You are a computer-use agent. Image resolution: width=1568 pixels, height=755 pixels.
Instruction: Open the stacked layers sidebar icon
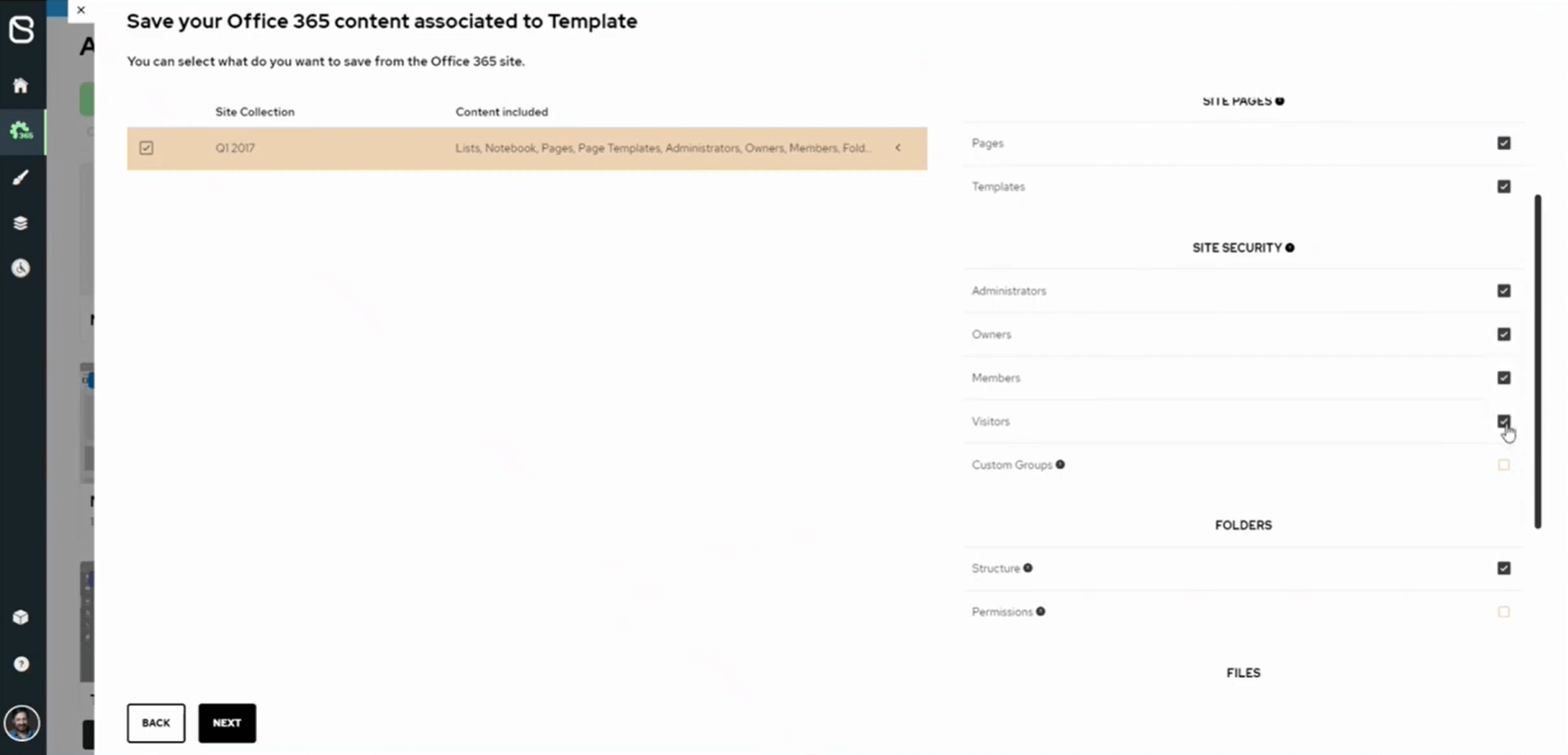click(21, 223)
